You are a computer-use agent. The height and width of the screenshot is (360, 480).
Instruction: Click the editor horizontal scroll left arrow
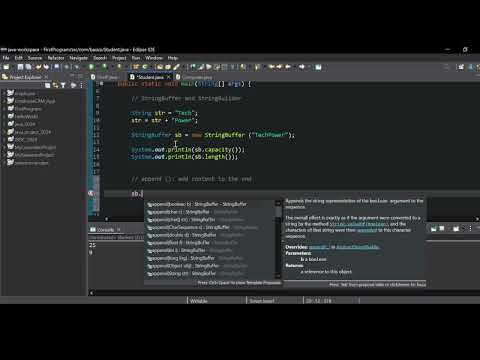(x=106, y=219)
